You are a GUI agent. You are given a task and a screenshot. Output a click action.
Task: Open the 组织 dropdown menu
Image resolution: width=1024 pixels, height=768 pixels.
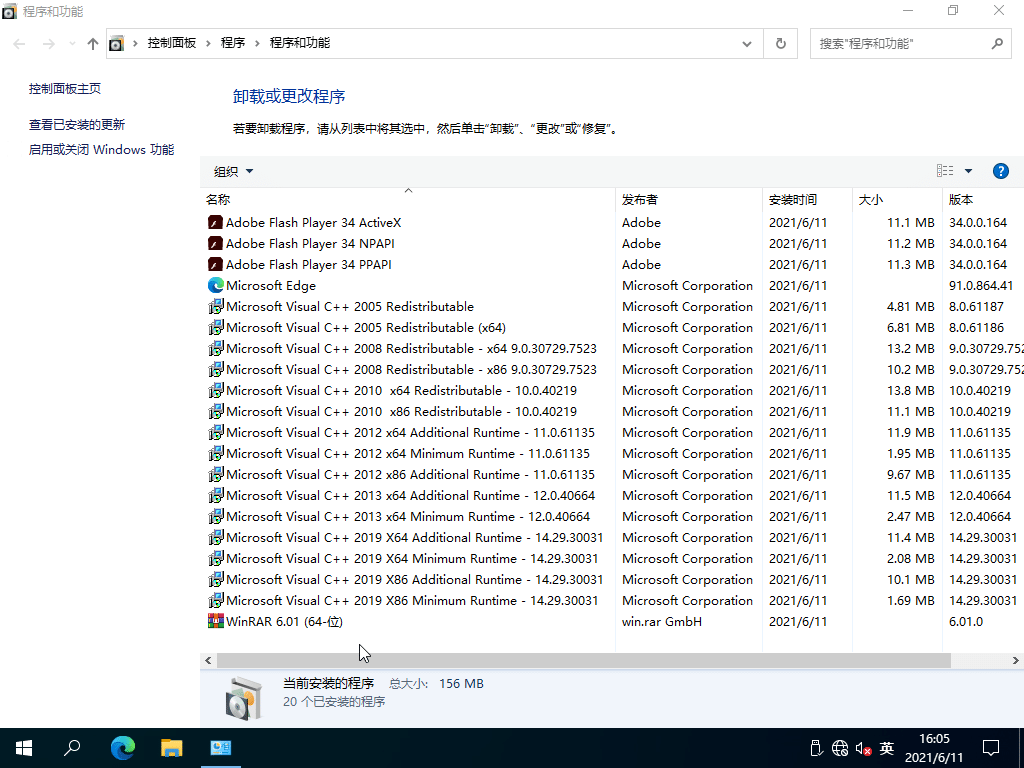click(x=231, y=170)
